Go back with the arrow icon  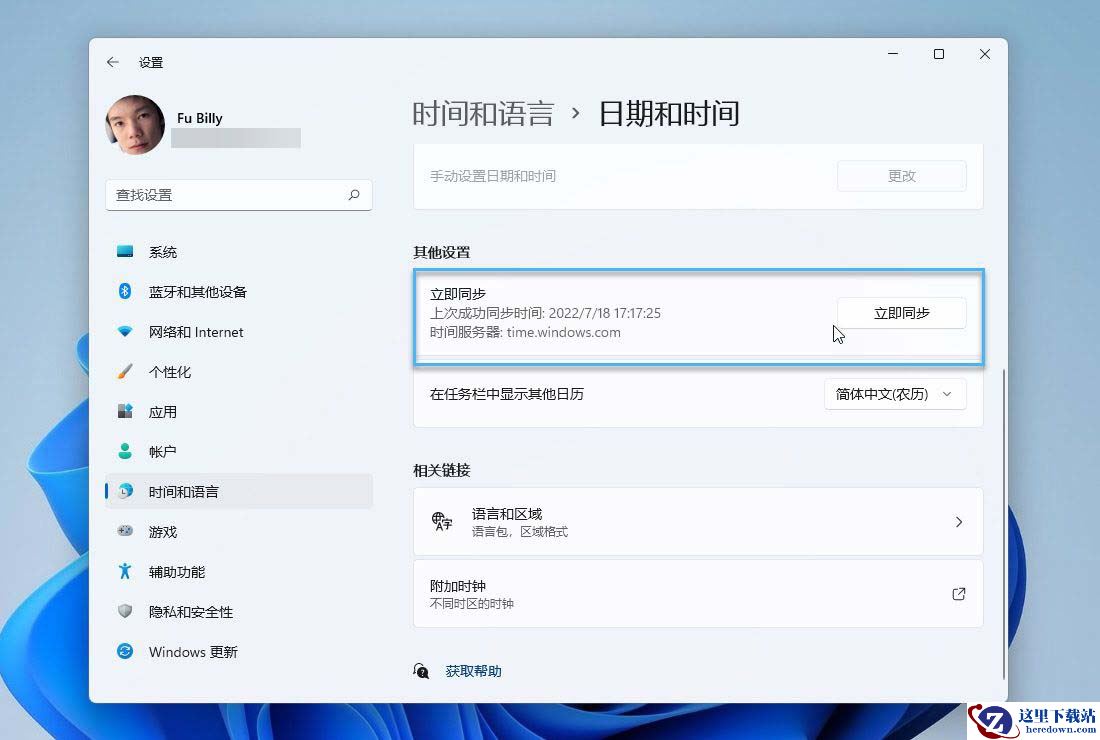click(112, 62)
